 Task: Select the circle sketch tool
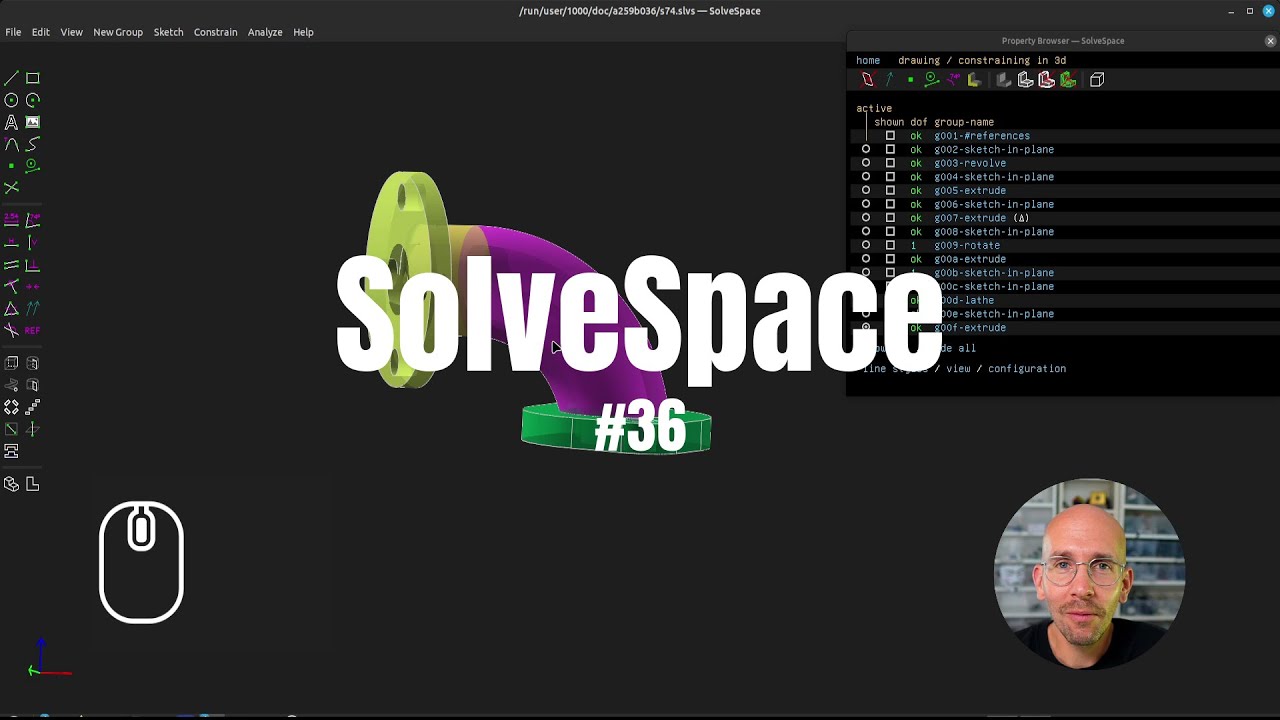pyautogui.click(x=11, y=100)
